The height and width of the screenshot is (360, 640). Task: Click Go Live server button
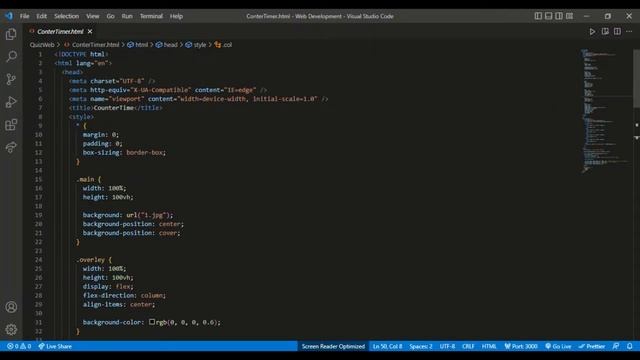click(558, 346)
